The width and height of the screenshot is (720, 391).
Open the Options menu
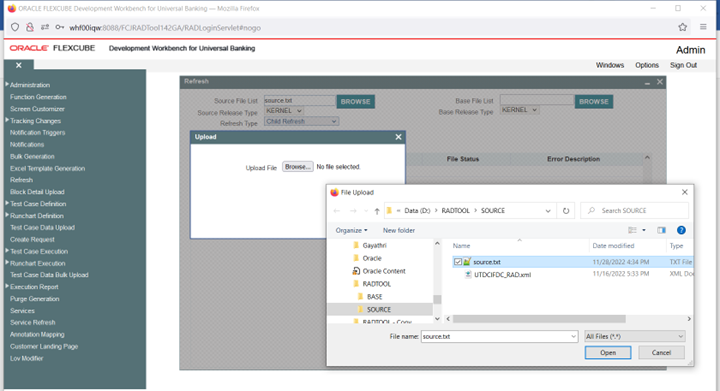[647, 65]
